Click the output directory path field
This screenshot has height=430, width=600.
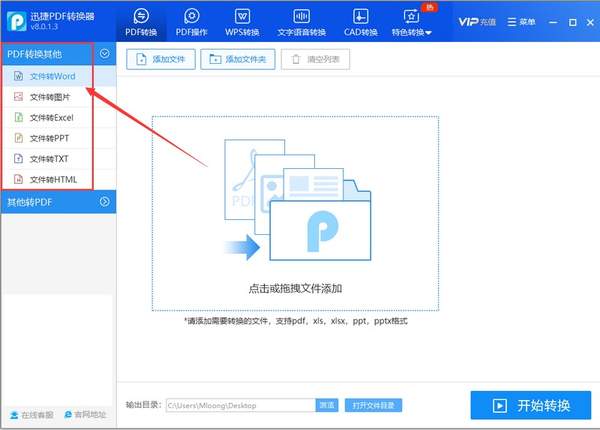click(x=240, y=405)
